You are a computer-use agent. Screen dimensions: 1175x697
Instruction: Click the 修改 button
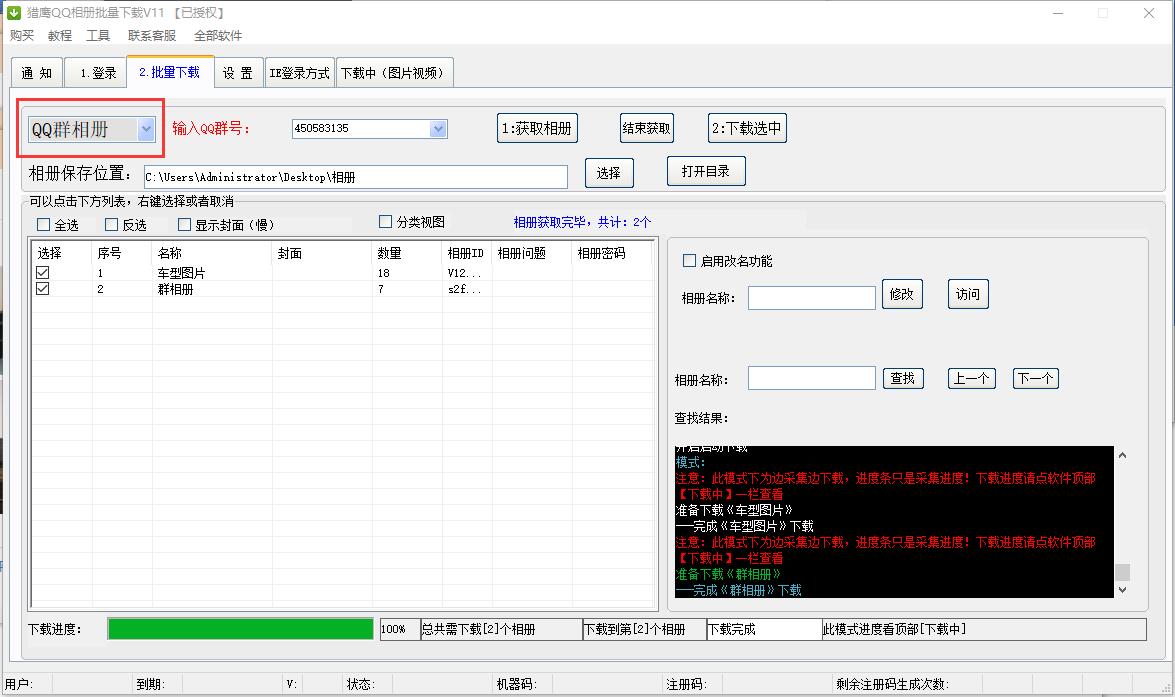click(902, 294)
